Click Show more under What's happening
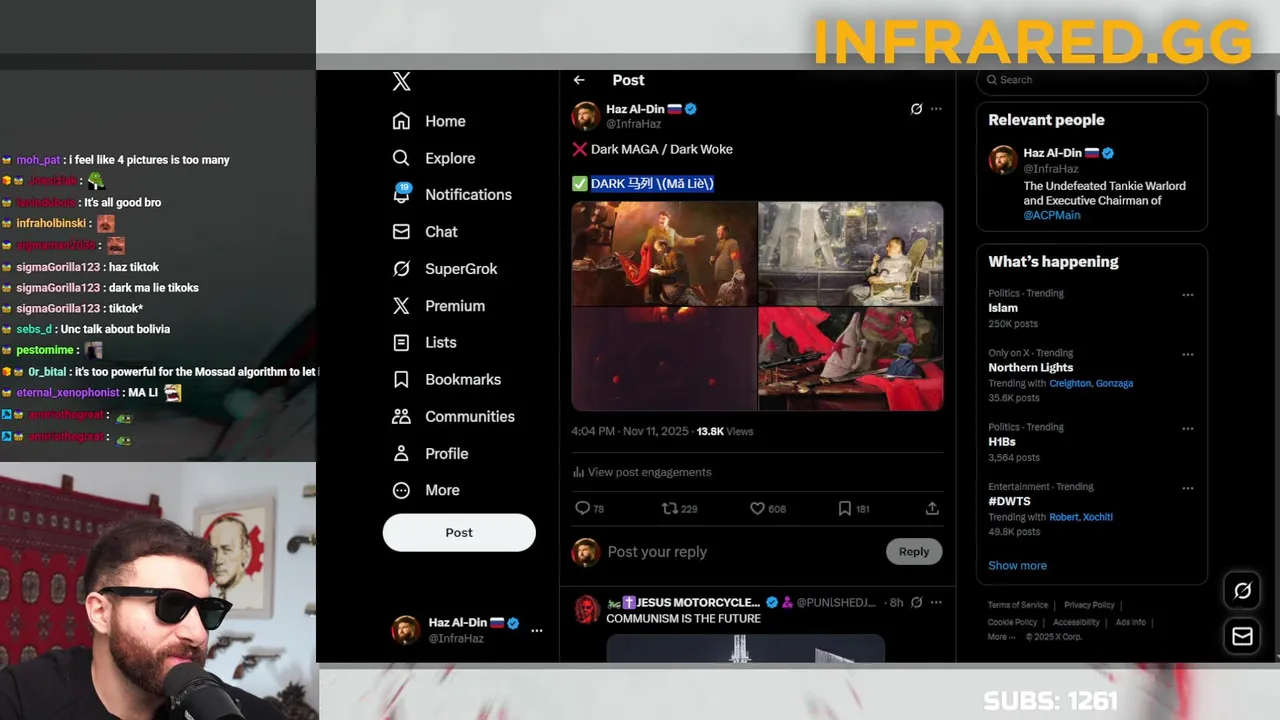The height and width of the screenshot is (720, 1280). click(x=1017, y=566)
